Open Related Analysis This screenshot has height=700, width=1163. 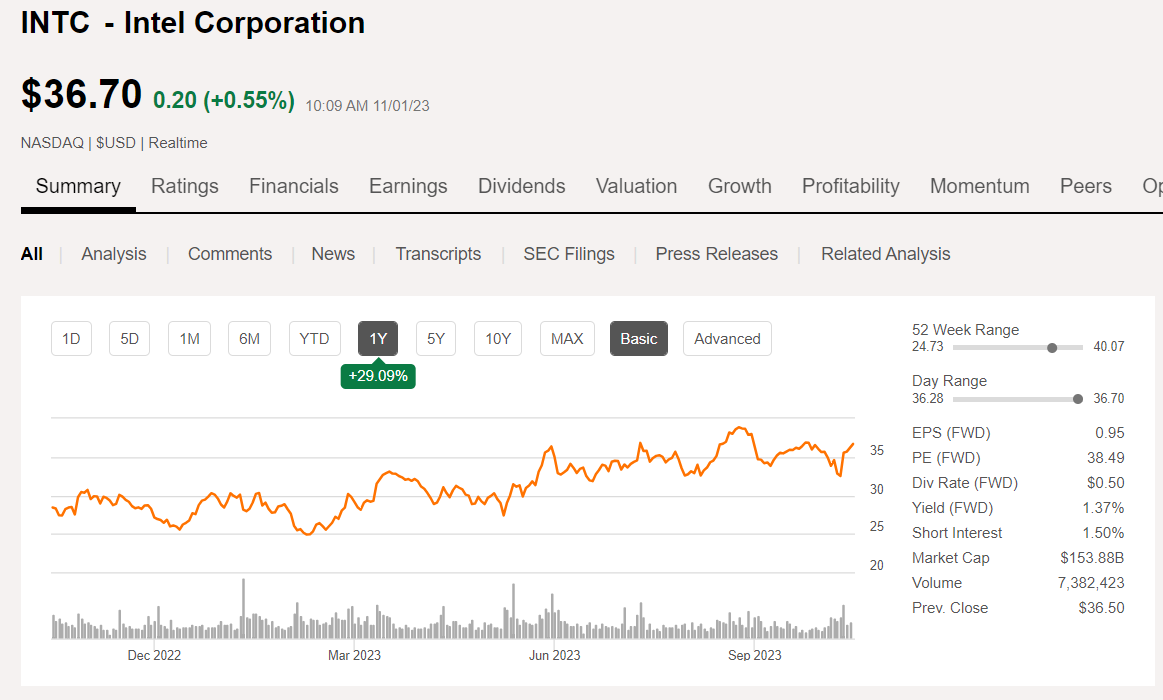coord(886,254)
